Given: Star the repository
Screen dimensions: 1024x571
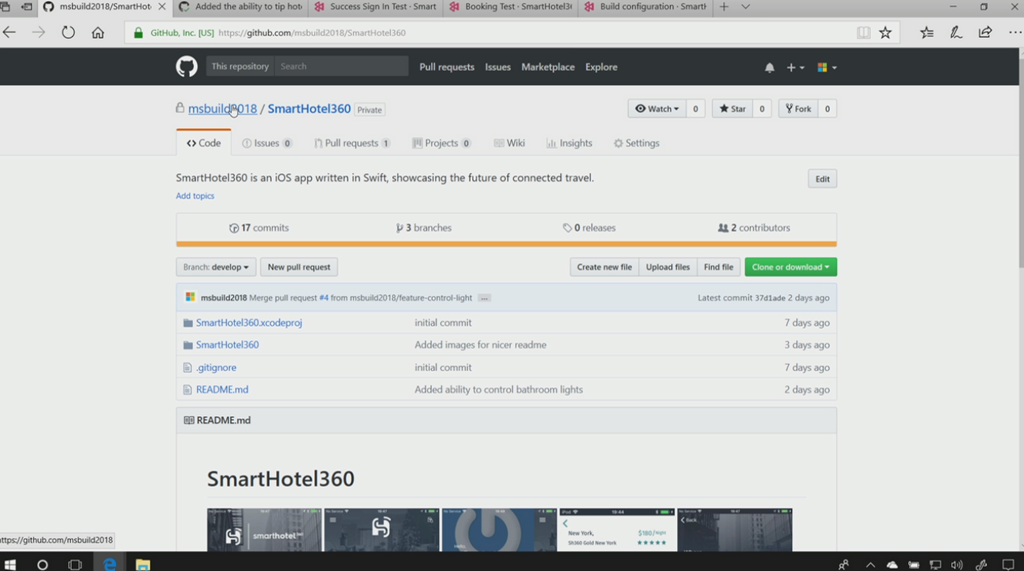Looking at the screenshot, I should point(732,108).
